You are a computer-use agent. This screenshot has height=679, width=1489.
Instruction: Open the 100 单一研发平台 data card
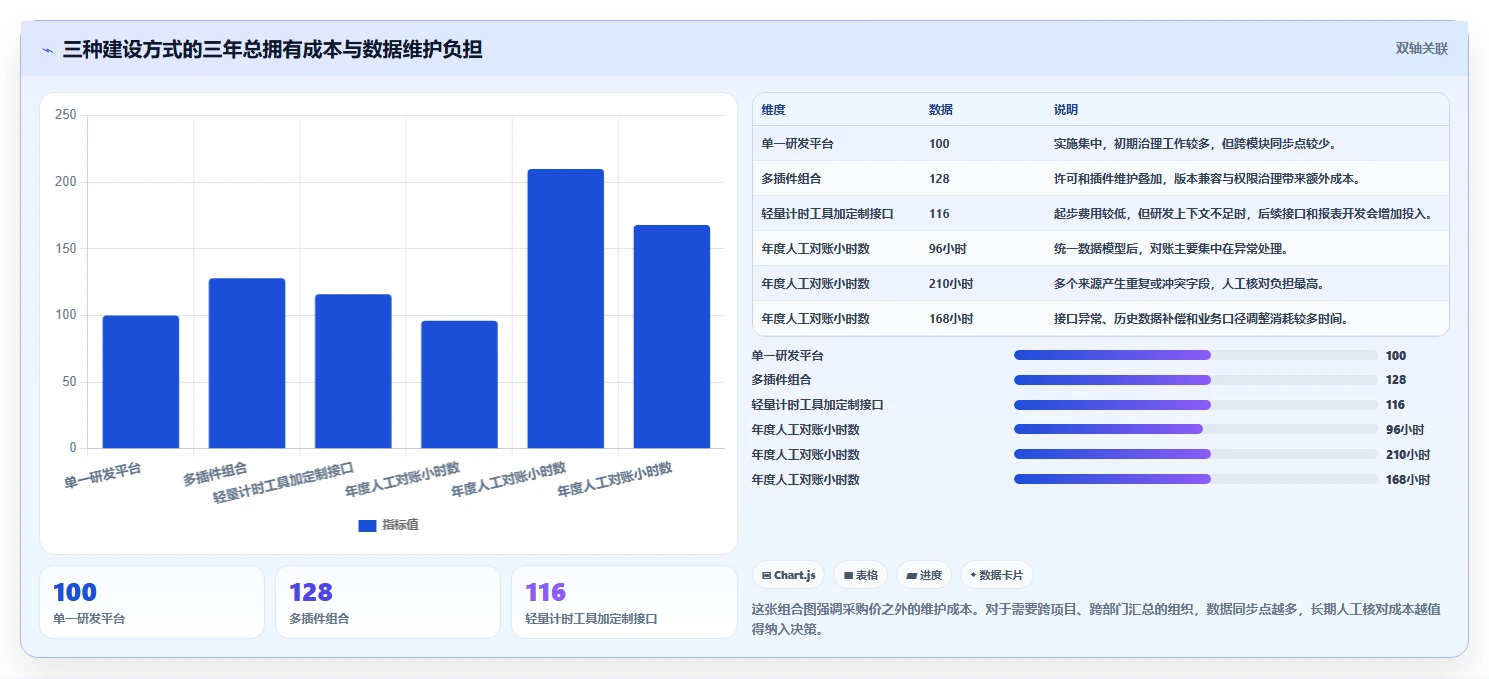[x=152, y=602]
